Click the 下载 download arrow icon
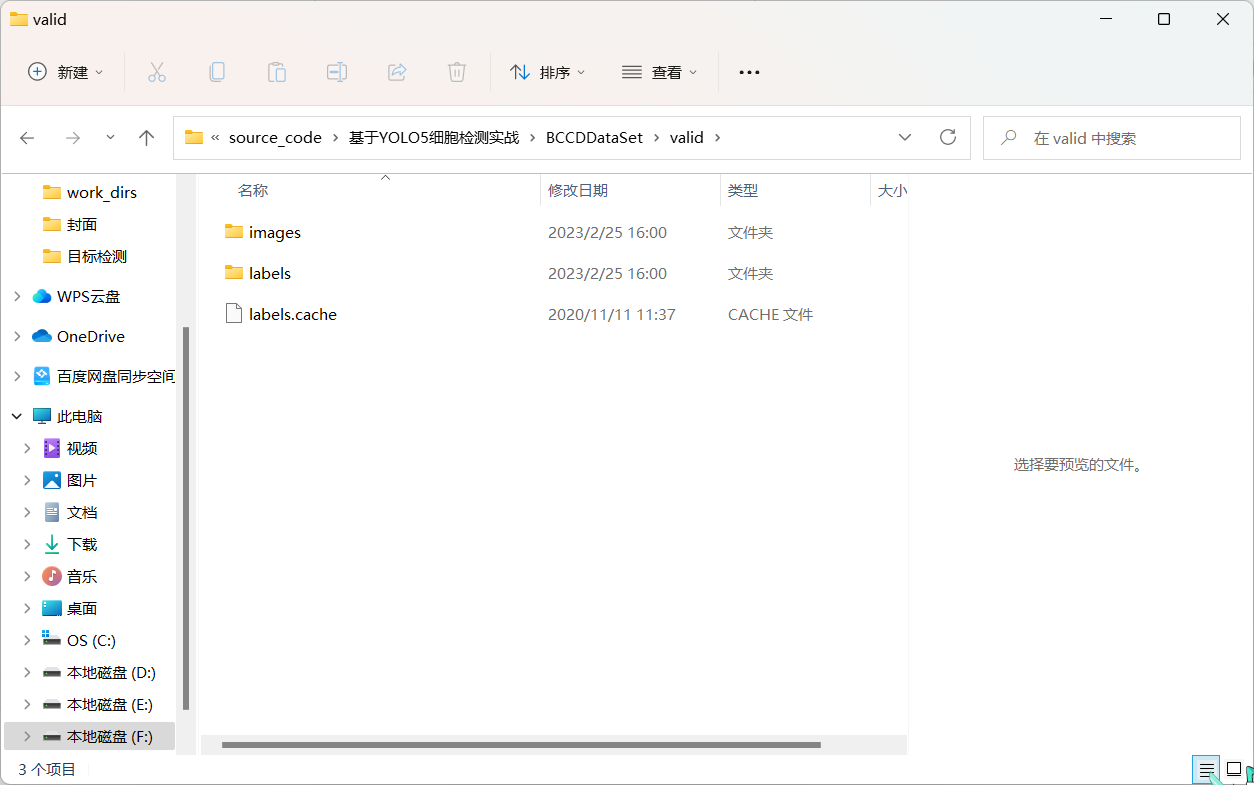1254x785 pixels. coord(52,544)
